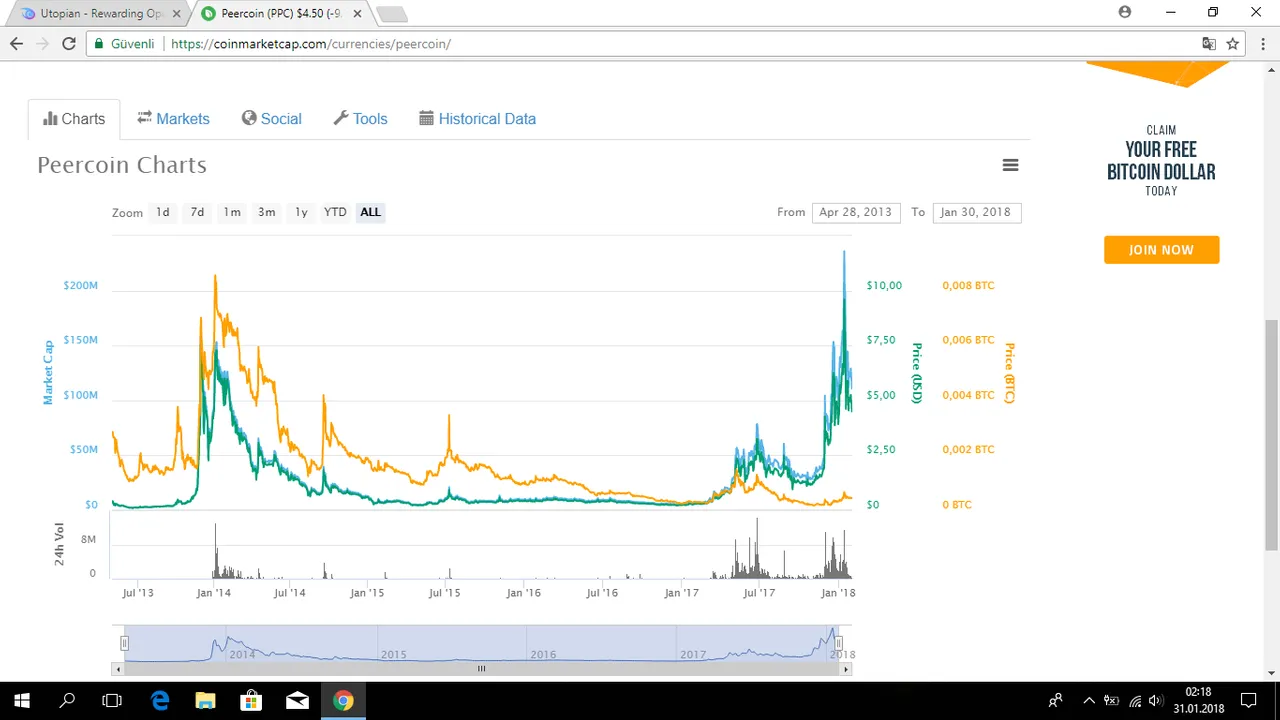
Task: Click the green secure lock icon
Action: [x=98, y=44]
